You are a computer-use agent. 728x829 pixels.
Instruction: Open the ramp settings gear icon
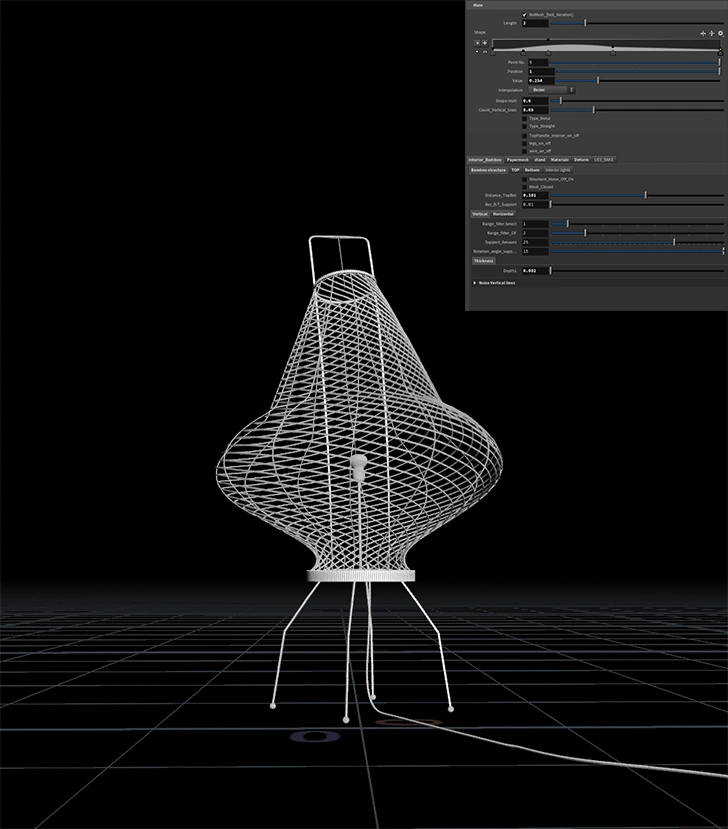click(x=720, y=33)
